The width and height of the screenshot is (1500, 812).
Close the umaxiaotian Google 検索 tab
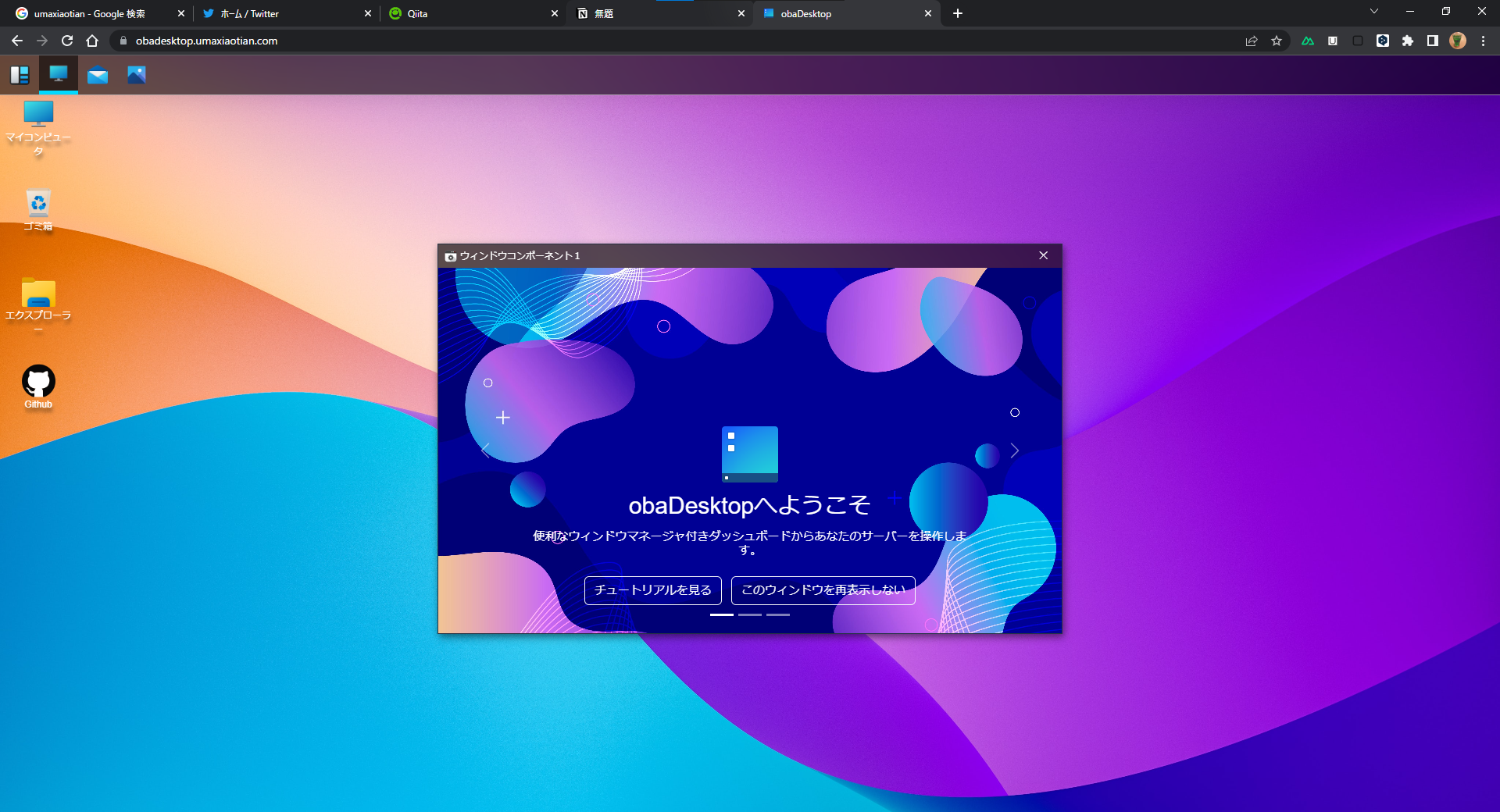click(x=181, y=13)
